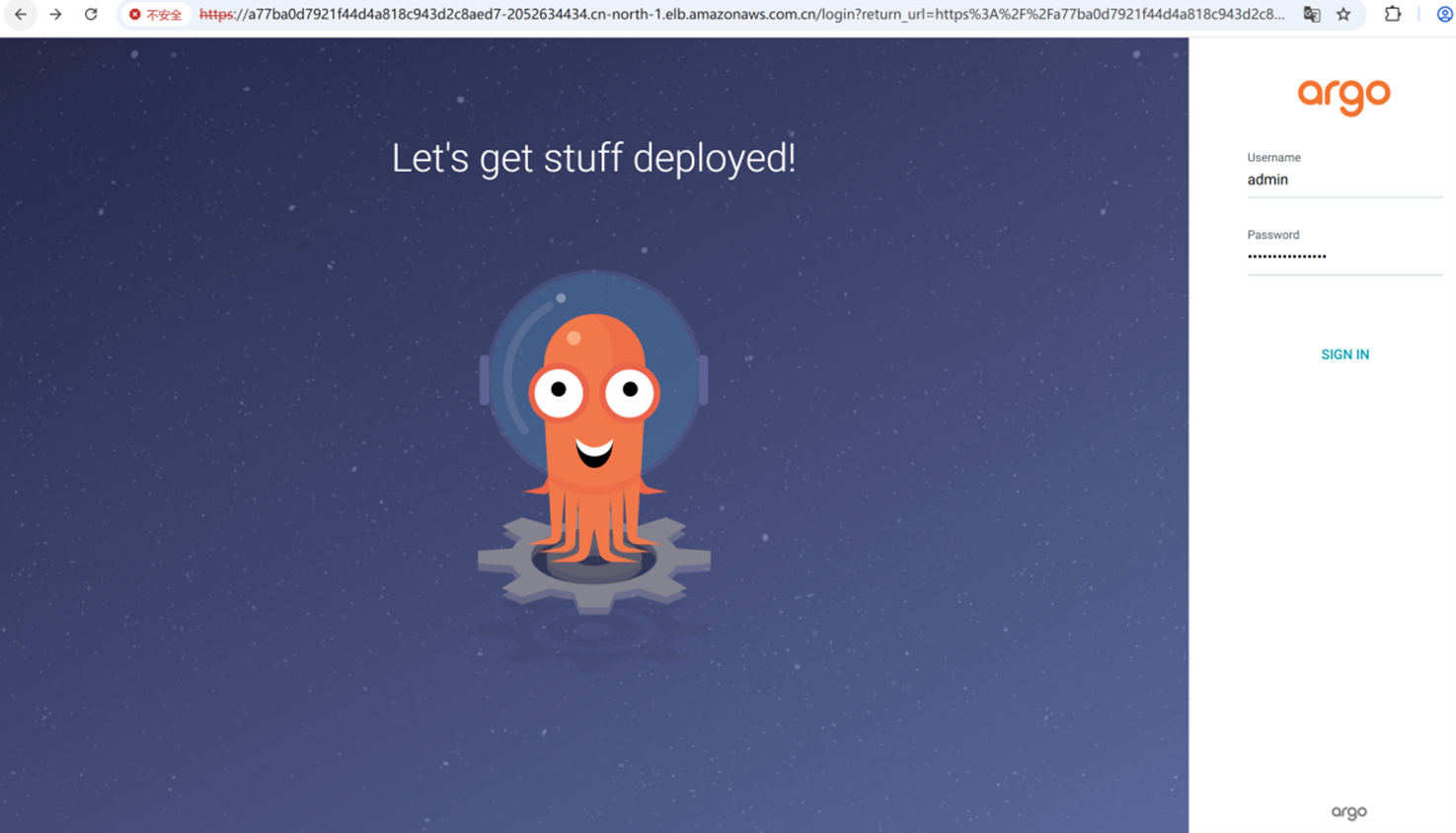Click the browser back arrow
Viewport: 1456px width, 833px height.
tap(21, 15)
